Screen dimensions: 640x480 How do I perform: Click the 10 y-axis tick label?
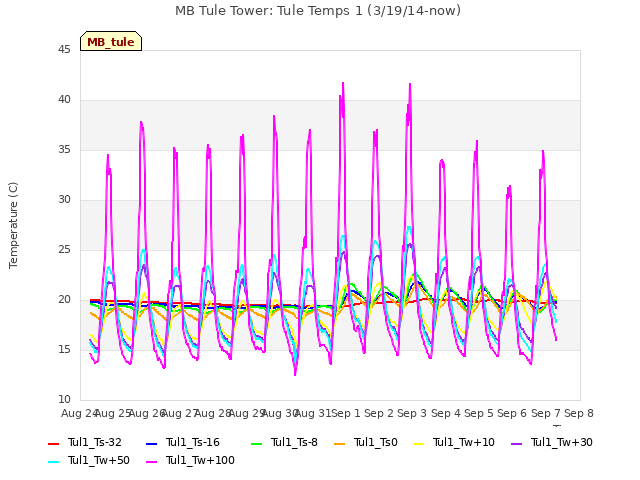pos(64,400)
